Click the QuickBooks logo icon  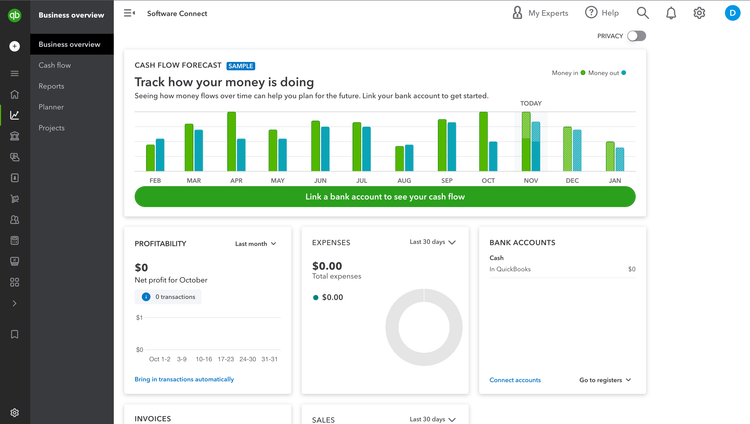coord(15,15)
